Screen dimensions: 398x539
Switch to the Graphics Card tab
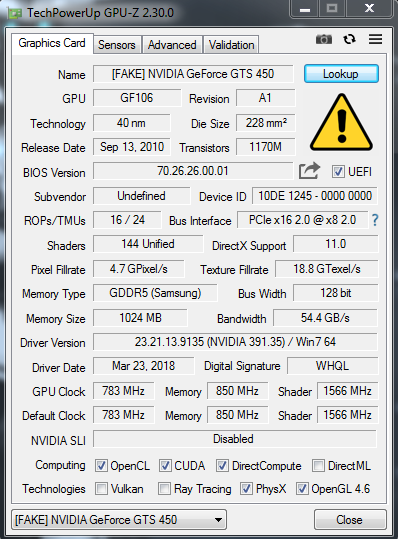pos(52,43)
